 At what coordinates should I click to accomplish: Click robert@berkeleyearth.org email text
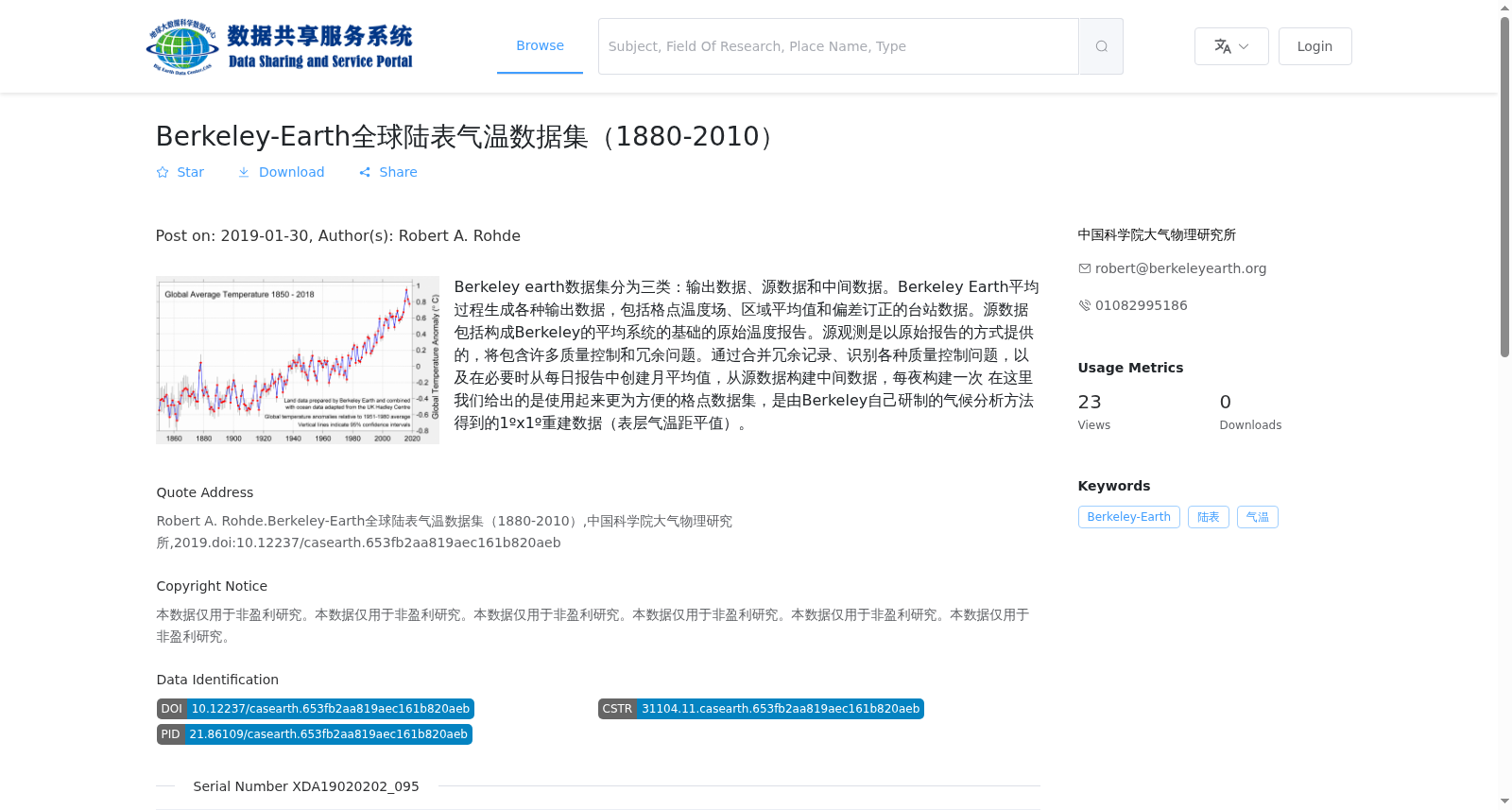coord(1180,268)
